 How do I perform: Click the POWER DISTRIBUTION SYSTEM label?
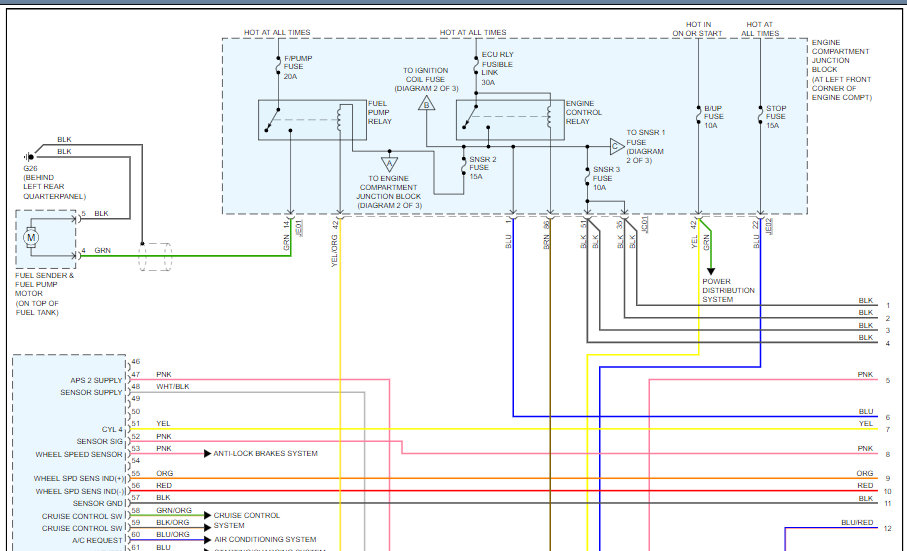click(728, 290)
